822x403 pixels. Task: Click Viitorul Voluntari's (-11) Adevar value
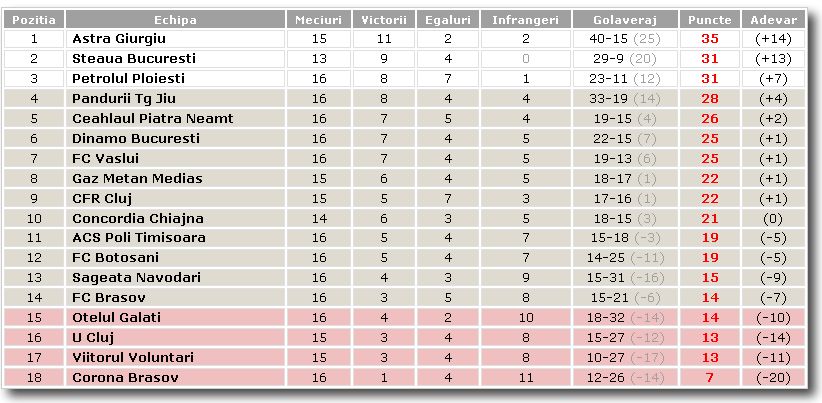(x=773, y=357)
